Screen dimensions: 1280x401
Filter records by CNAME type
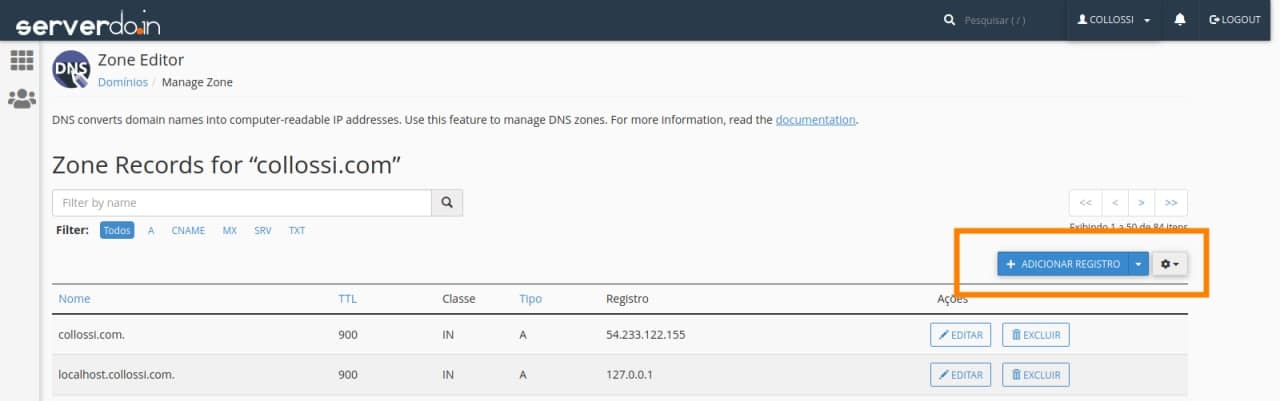pyautogui.click(x=188, y=230)
